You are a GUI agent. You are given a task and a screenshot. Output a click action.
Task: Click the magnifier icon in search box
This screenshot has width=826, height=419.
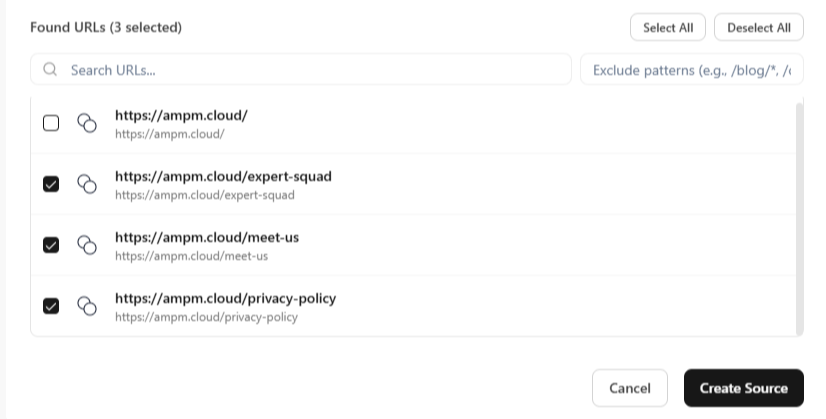pyautogui.click(x=50, y=70)
